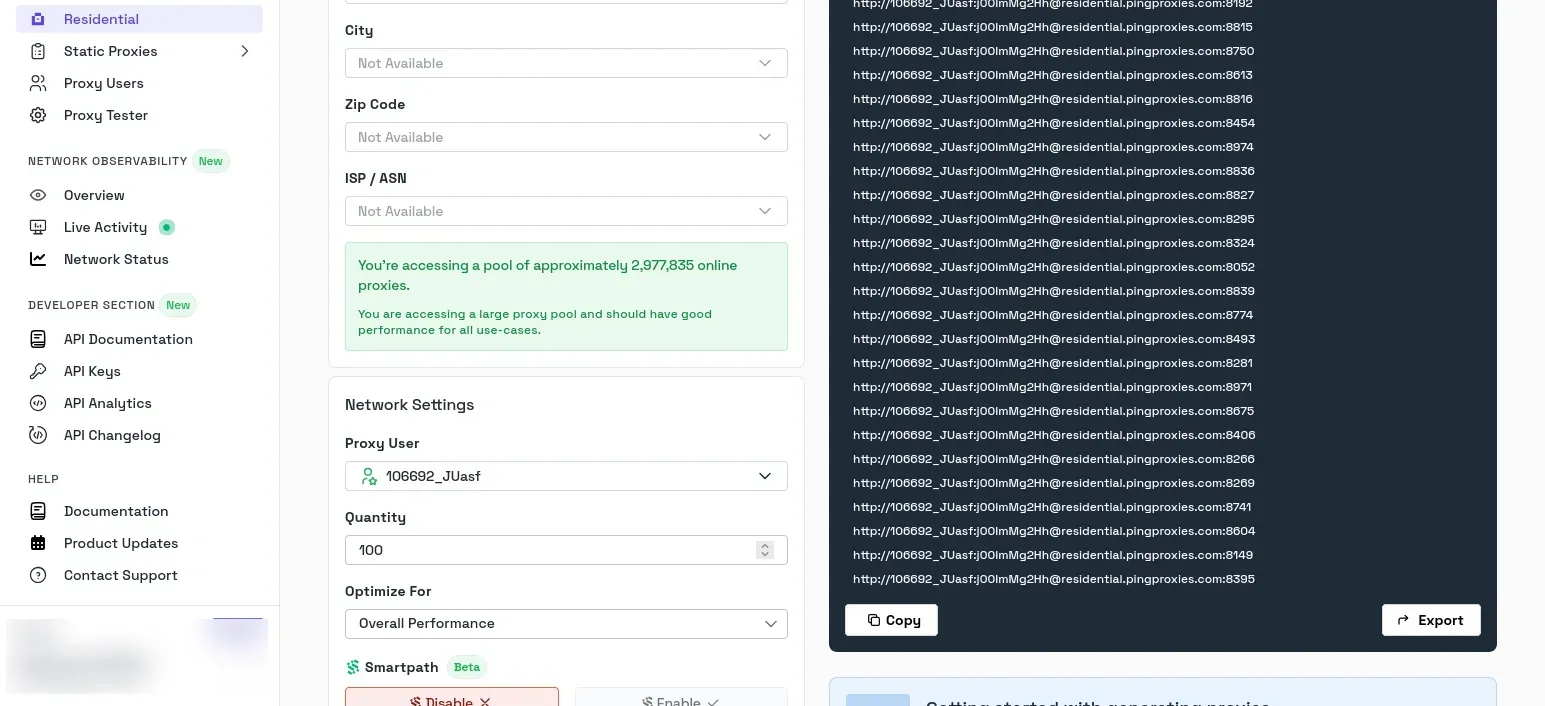
Task: Increase Quantity using the stepper arrow
Action: pyautogui.click(x=765, y=546)
